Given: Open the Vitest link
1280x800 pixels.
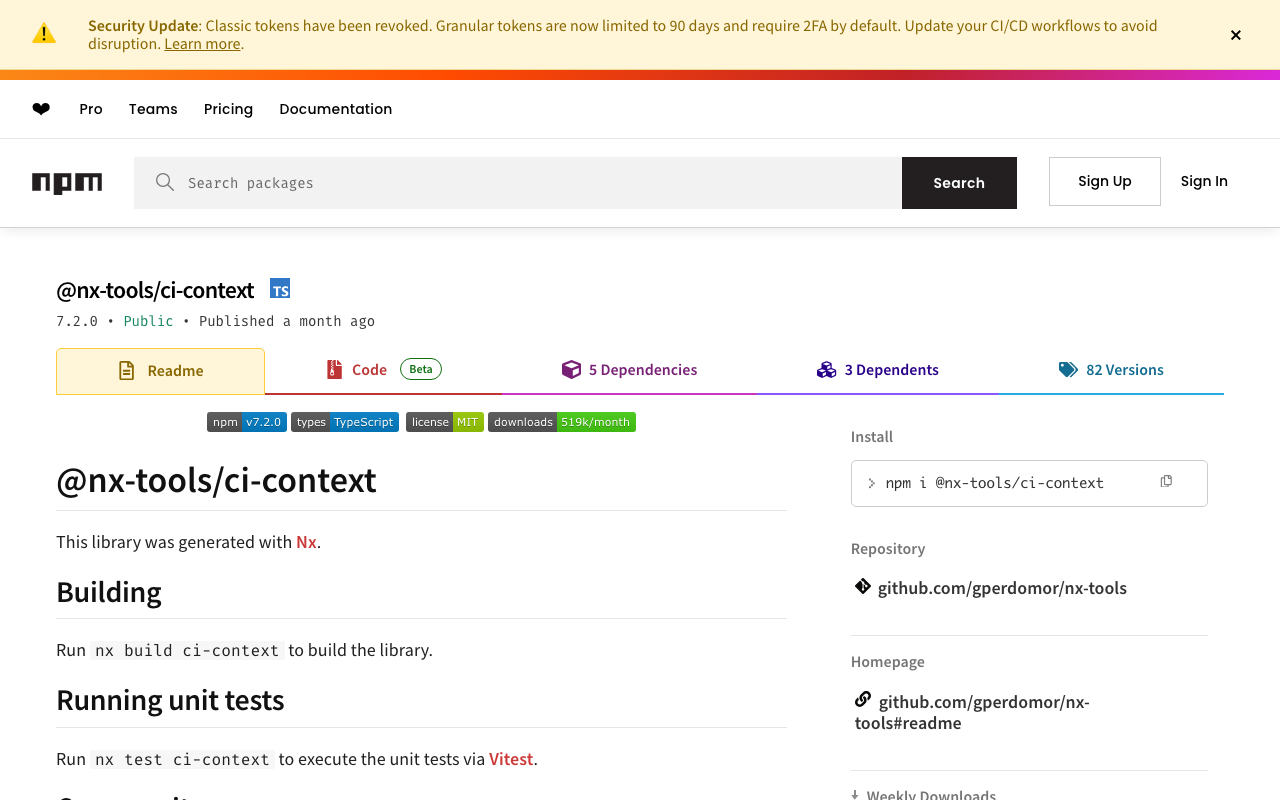Looking at the screenshot, I should tap(511, 759).
